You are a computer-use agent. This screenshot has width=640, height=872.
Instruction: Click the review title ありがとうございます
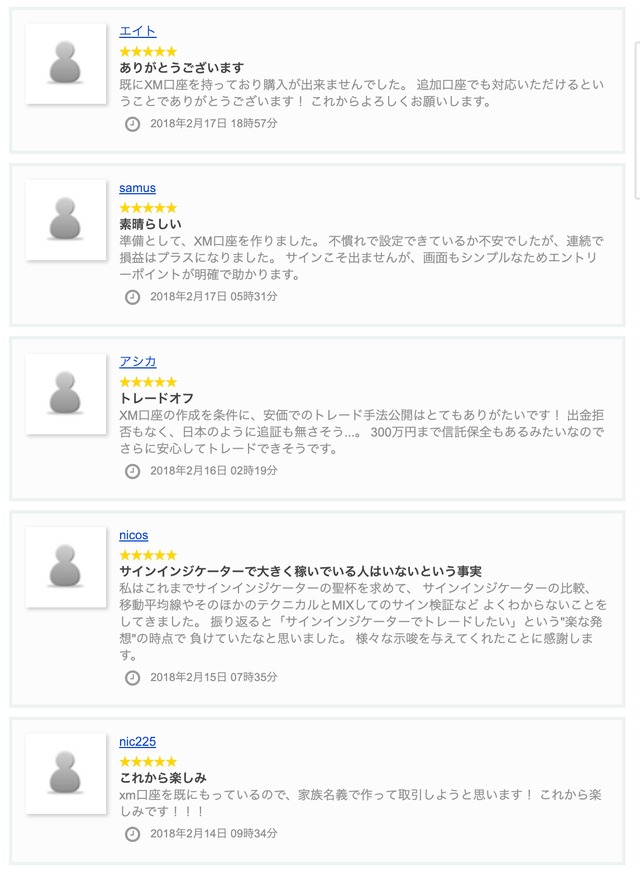(x=181, y=68)
